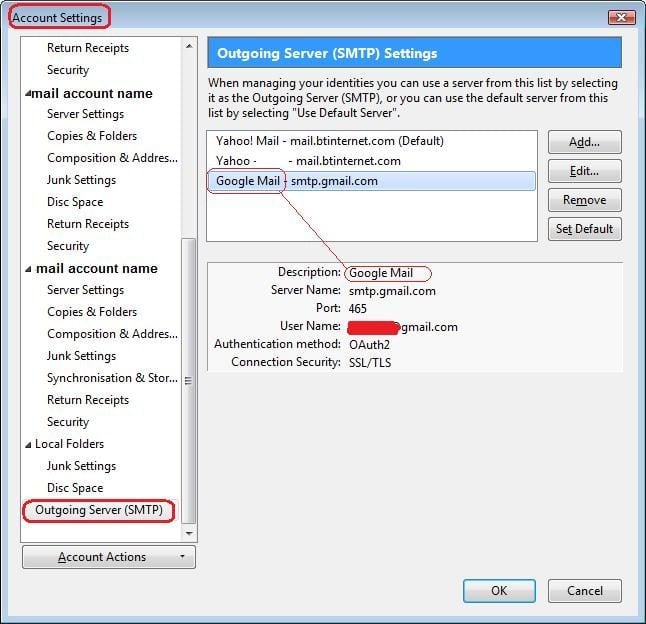Open Server Settings of second mail account

point(85,290)
